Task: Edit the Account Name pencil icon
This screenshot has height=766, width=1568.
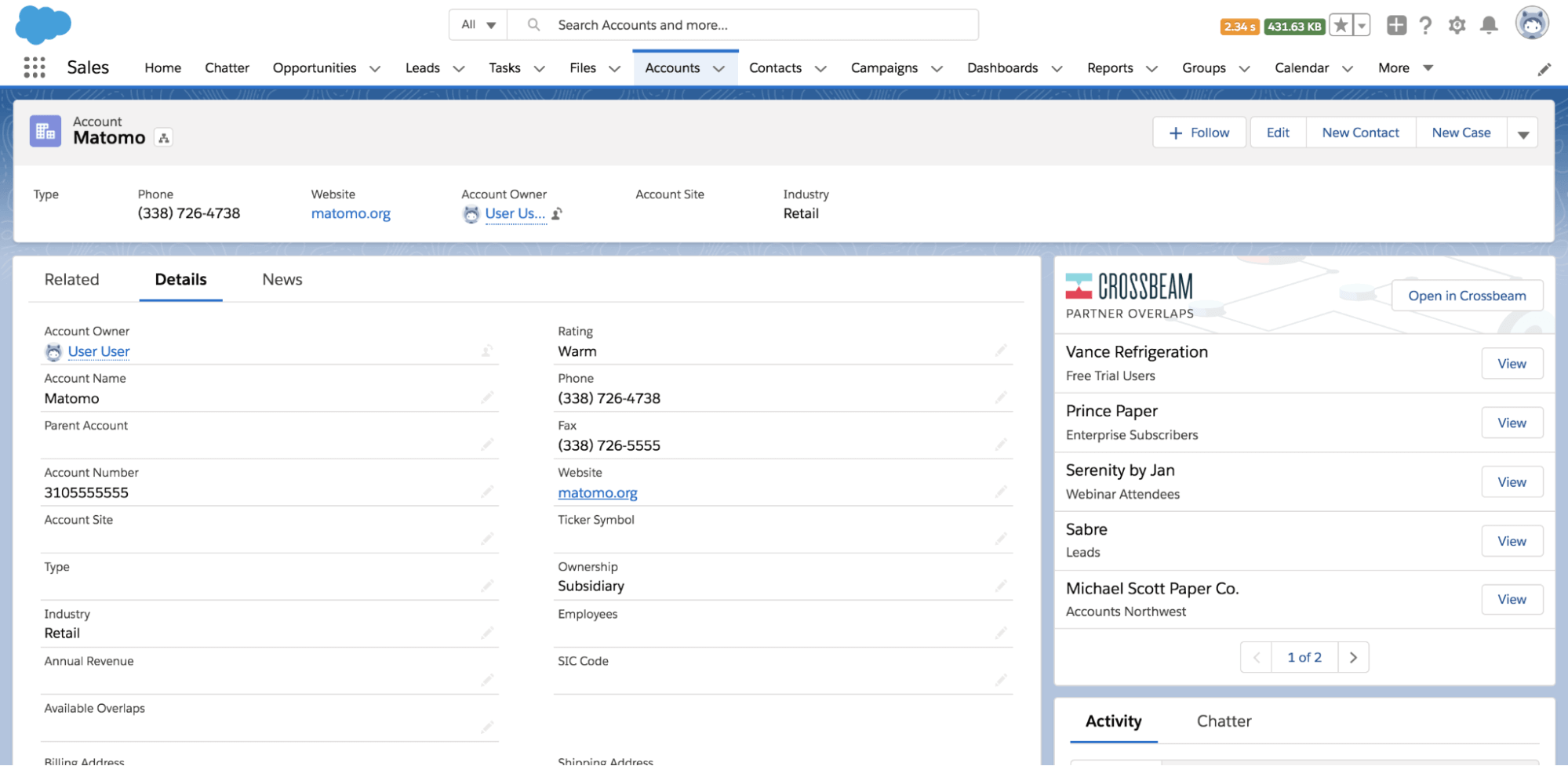Action: (x=487, y=398)
